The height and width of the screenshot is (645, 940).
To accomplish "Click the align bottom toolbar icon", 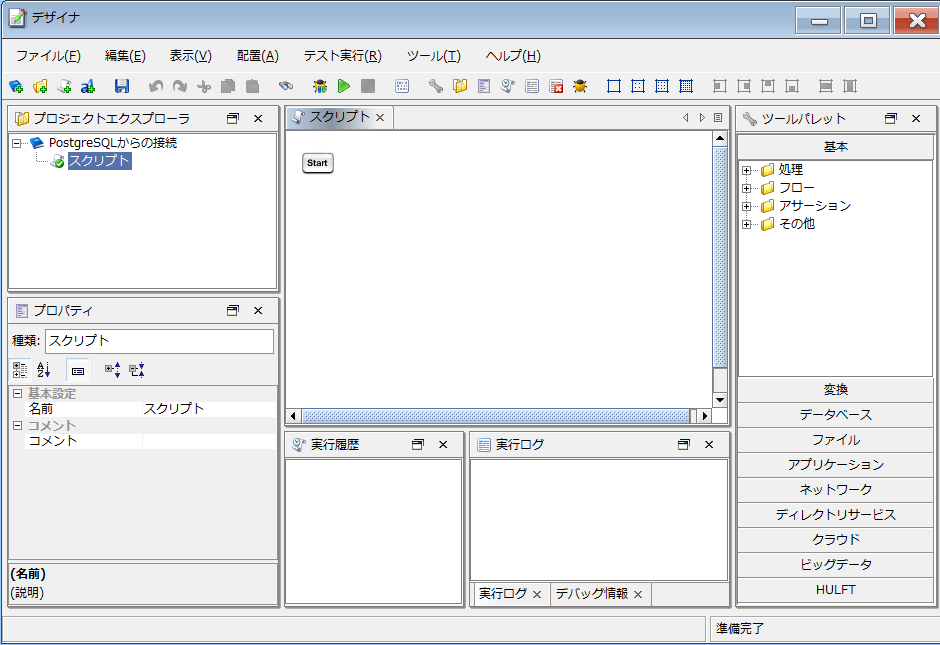I will tap(792, 86).
